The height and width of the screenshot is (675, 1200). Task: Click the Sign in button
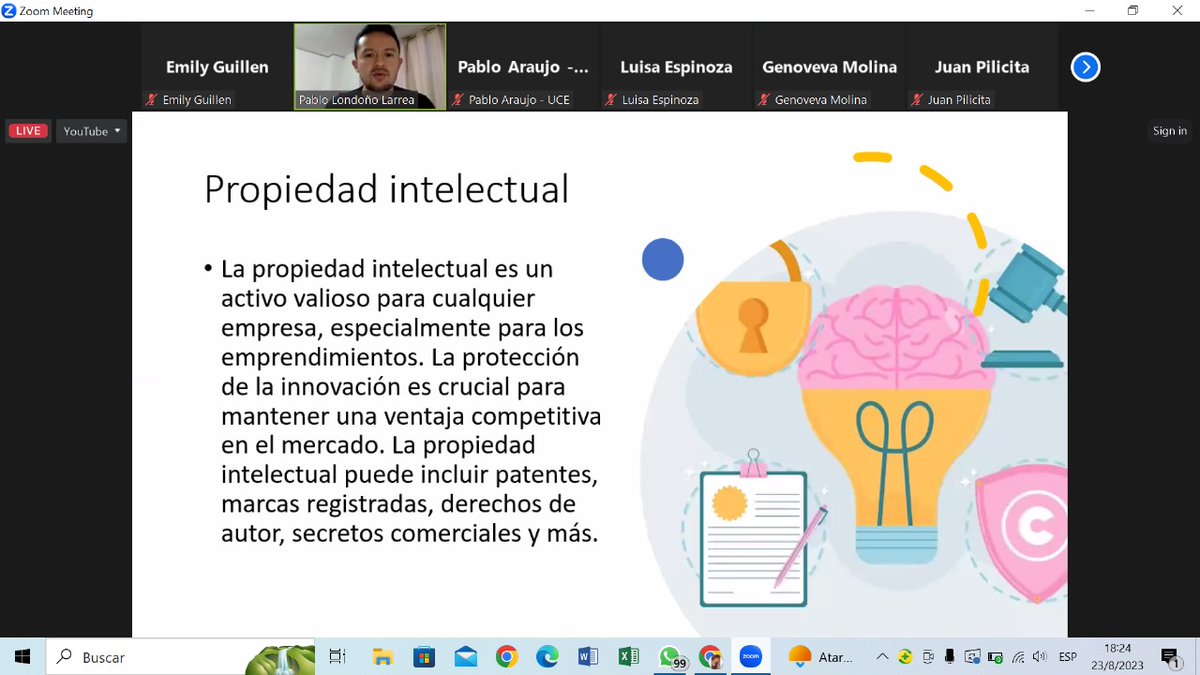(1168, 130)
